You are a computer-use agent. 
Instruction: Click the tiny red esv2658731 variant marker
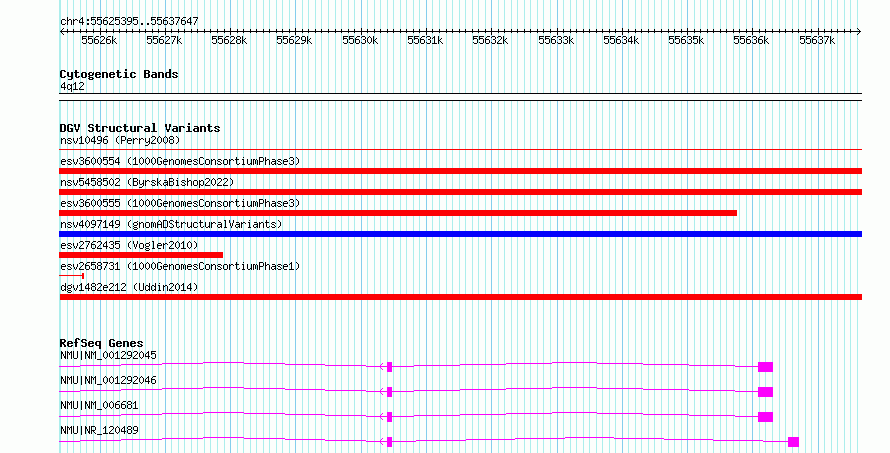(72, 276)
